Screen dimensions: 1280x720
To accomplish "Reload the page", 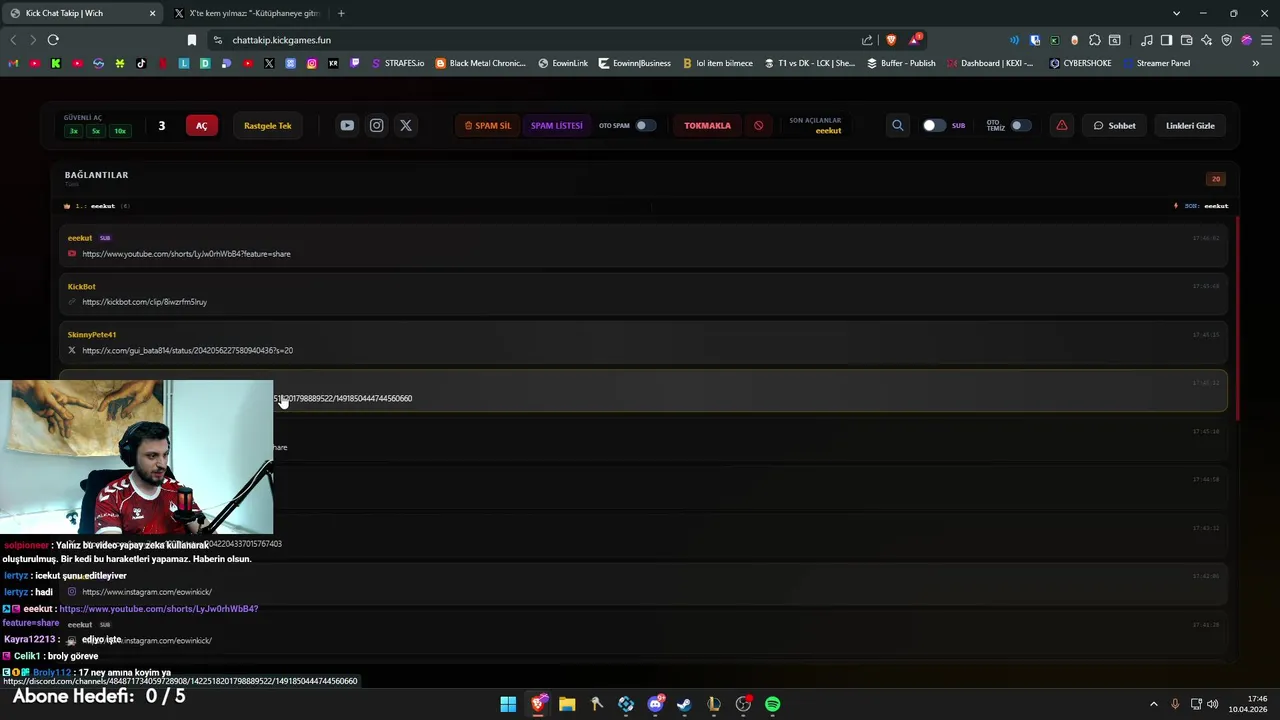I will (53, 40).
